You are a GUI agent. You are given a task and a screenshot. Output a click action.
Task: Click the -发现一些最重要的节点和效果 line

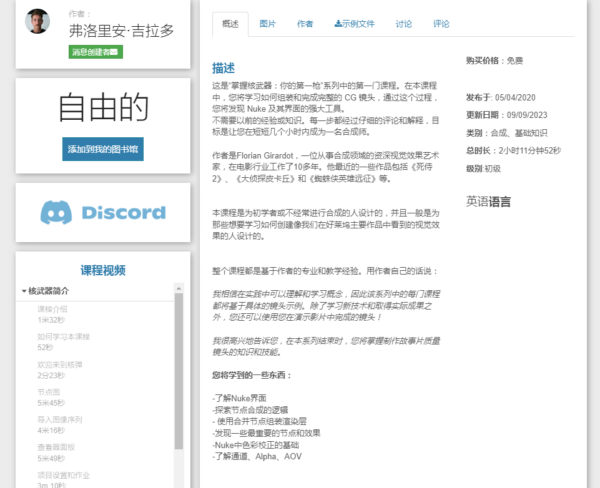266,433
